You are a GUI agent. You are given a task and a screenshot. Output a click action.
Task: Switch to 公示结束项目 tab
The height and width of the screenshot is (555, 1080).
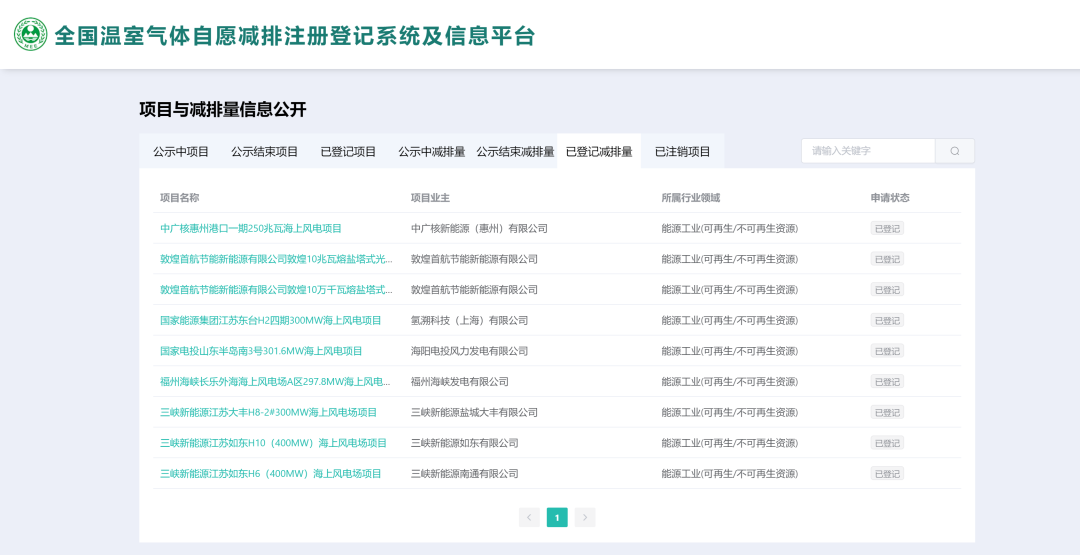264,151
